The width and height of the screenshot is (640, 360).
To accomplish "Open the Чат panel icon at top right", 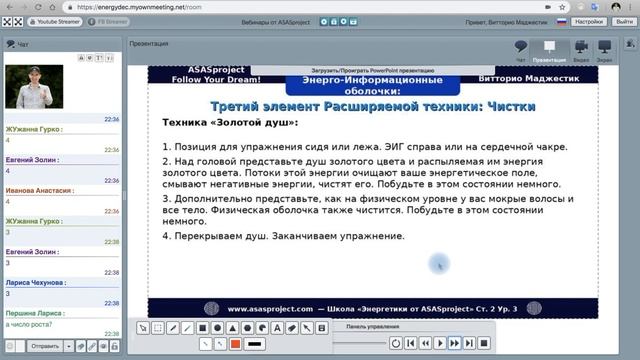I will pos(520,51).
